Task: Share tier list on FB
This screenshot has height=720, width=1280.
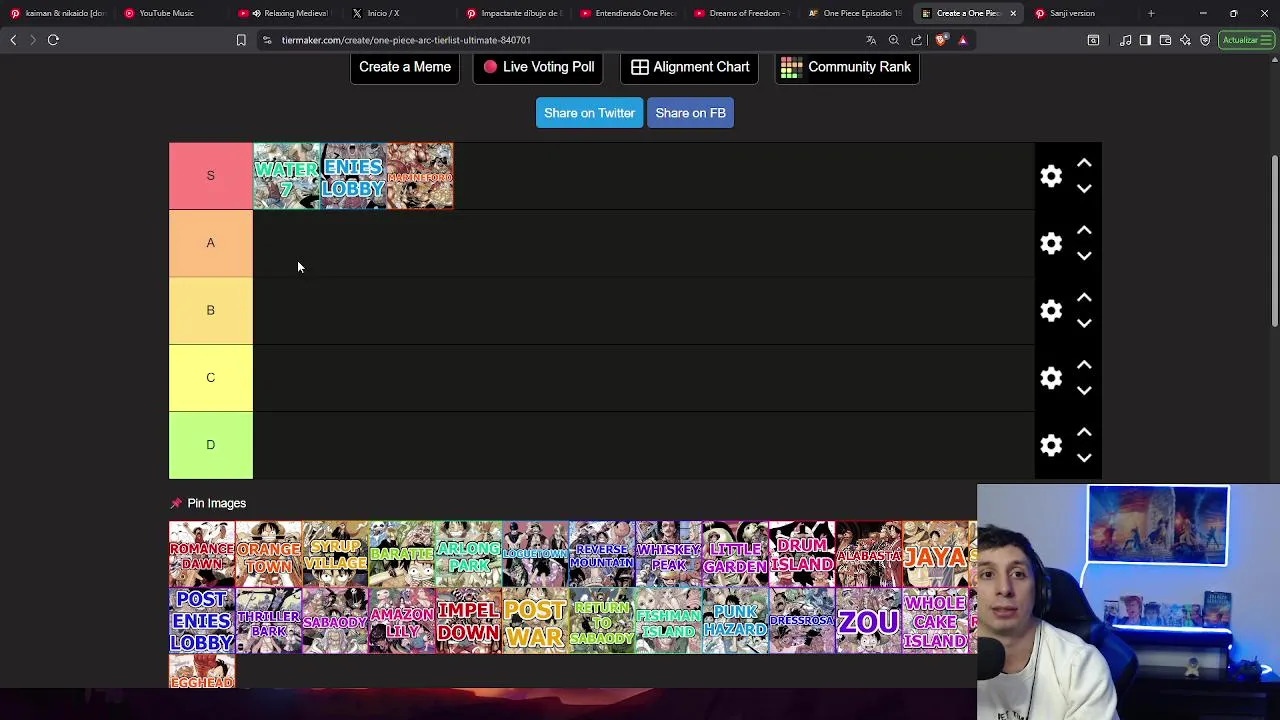Action: 690,113
